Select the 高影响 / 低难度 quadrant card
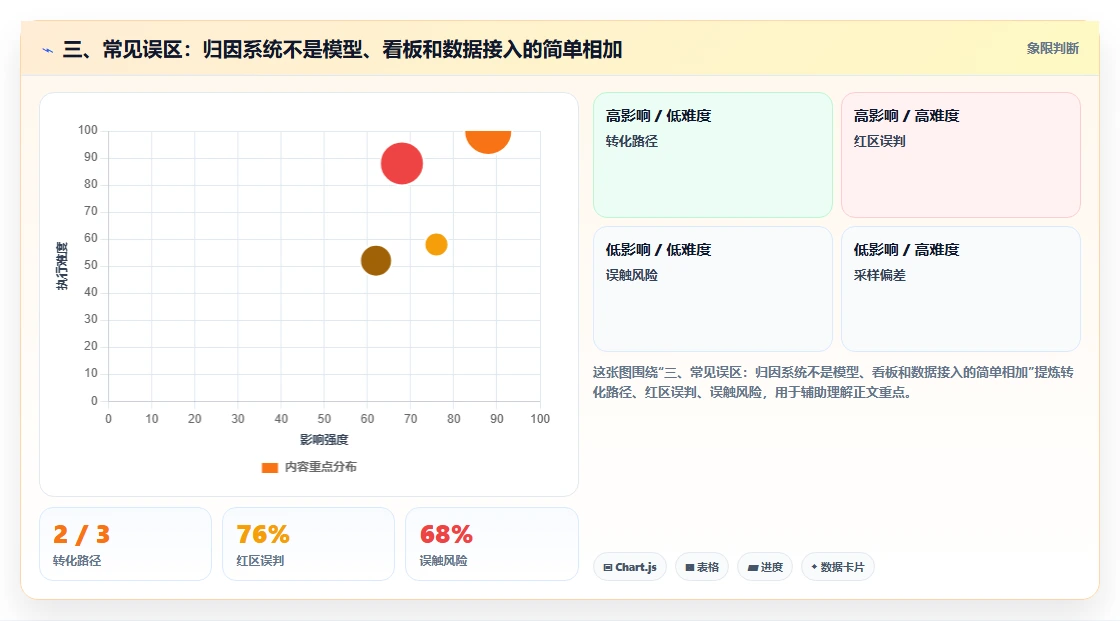This screenshot has width=1120, height=621. pos(713,155)
